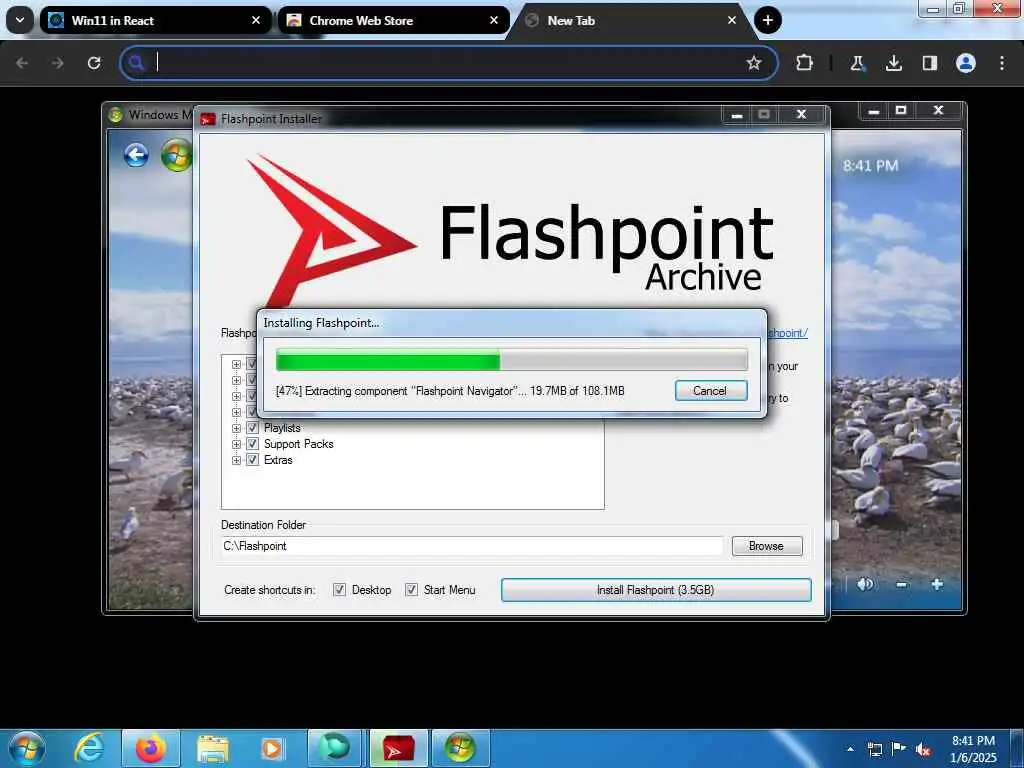Reload the current page
This screenshot has height=768, width=1024.
tap(94, 63)
